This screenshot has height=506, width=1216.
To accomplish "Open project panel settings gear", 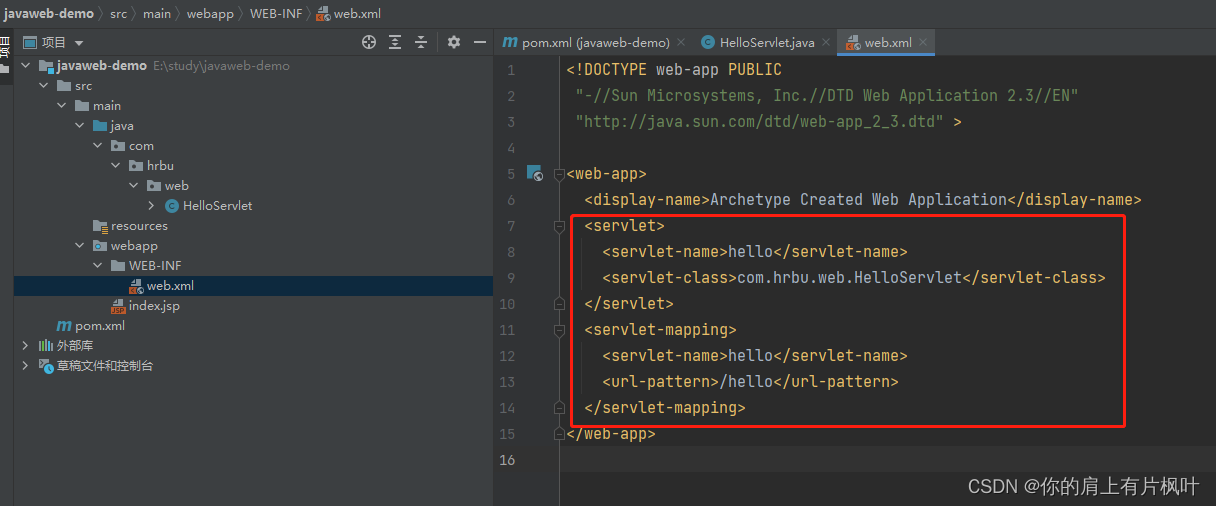I will pyautogui.click(x=454, y=42).
